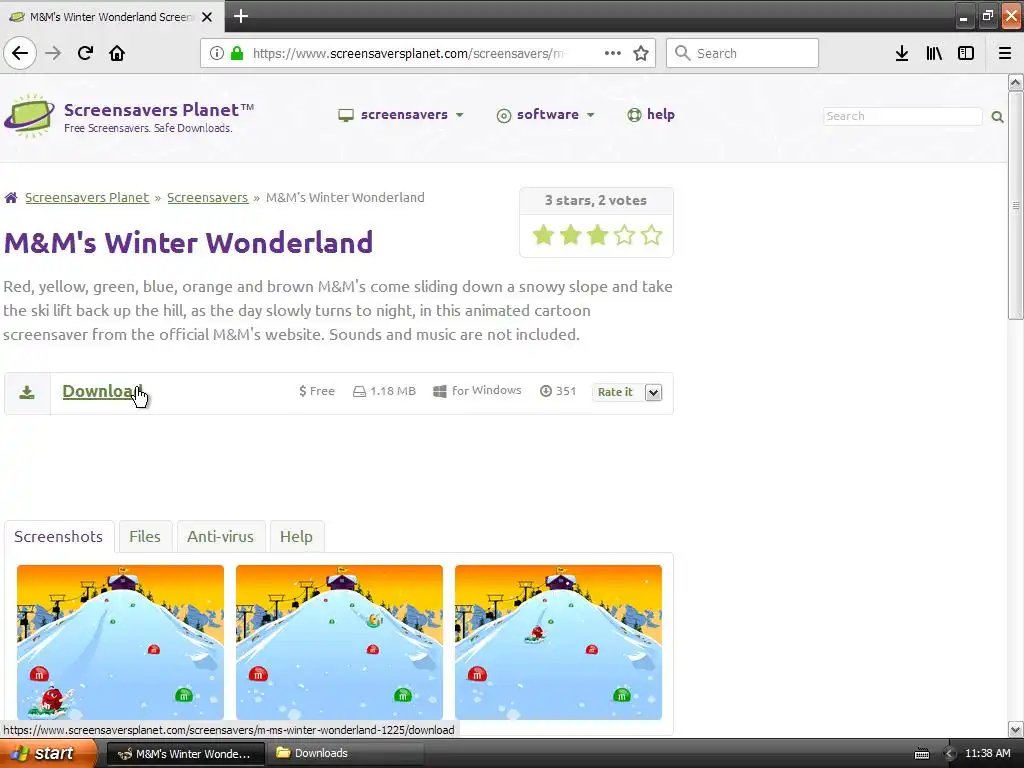Viewport: 1024px width, 768px height.
Task: Open the Downloads folder taskbar button
Action: (346, 754)
